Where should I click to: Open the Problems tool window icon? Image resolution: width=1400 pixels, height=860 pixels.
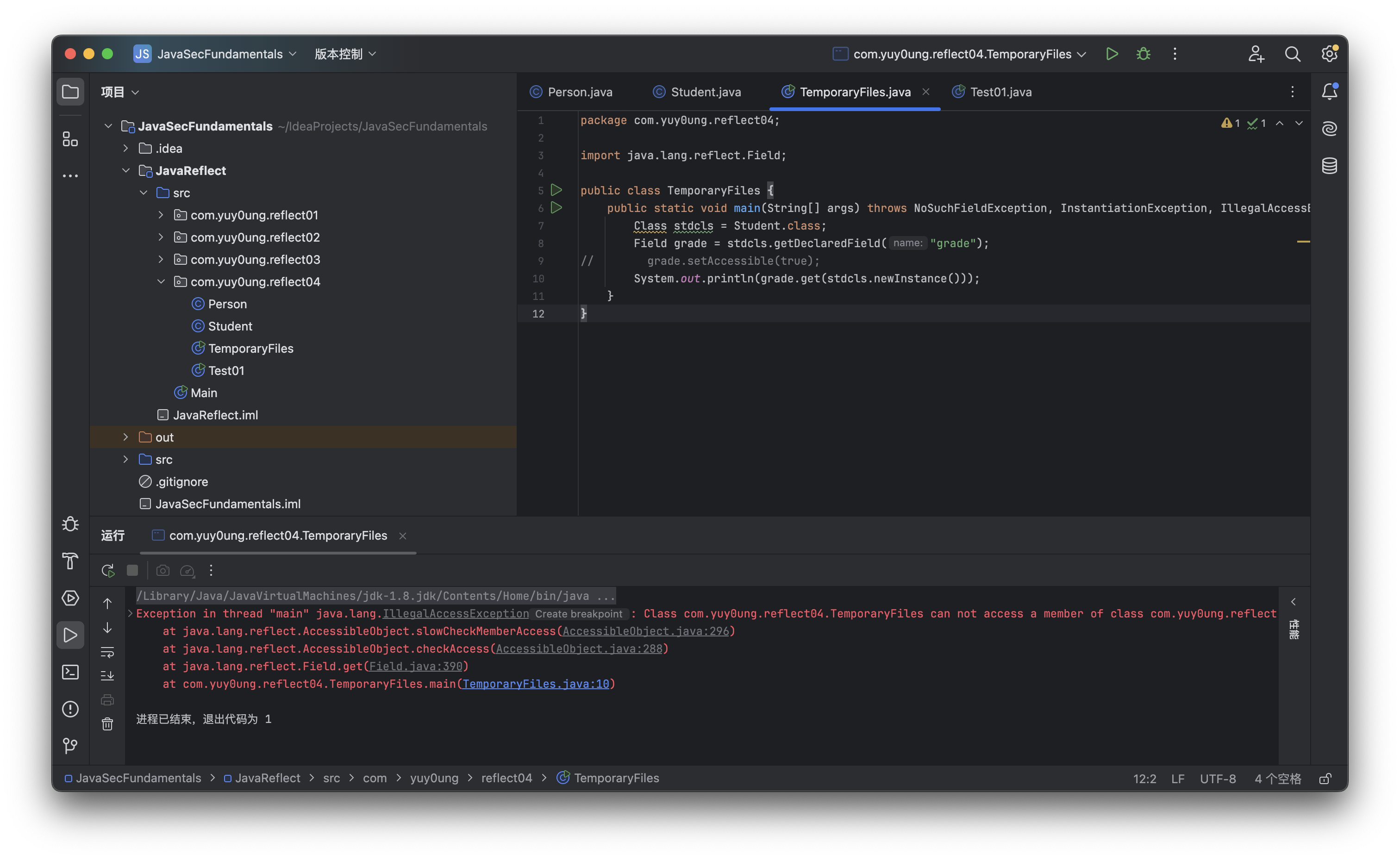tap(70, 709)
